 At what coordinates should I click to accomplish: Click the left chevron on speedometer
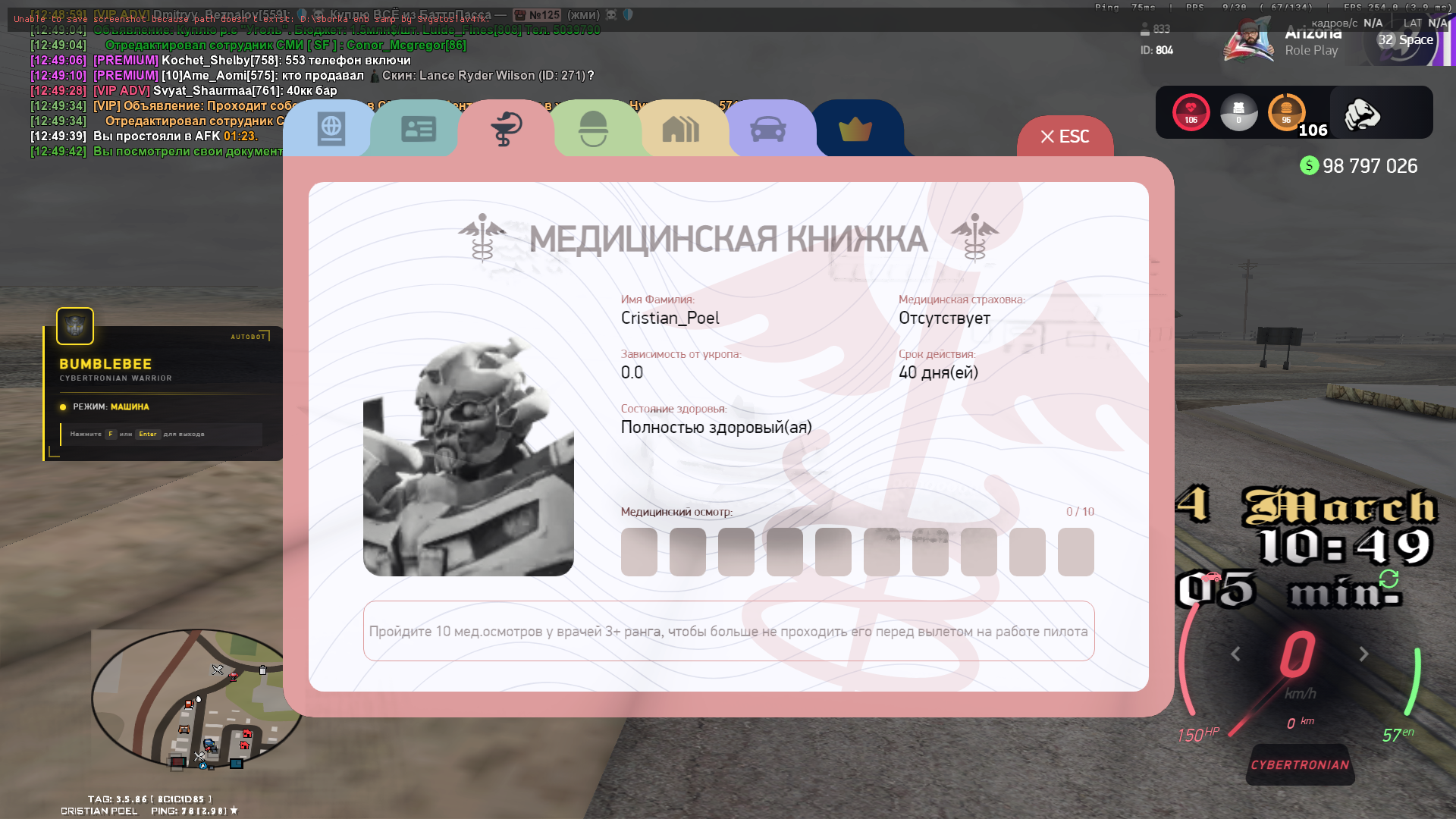pos(1235,654)
